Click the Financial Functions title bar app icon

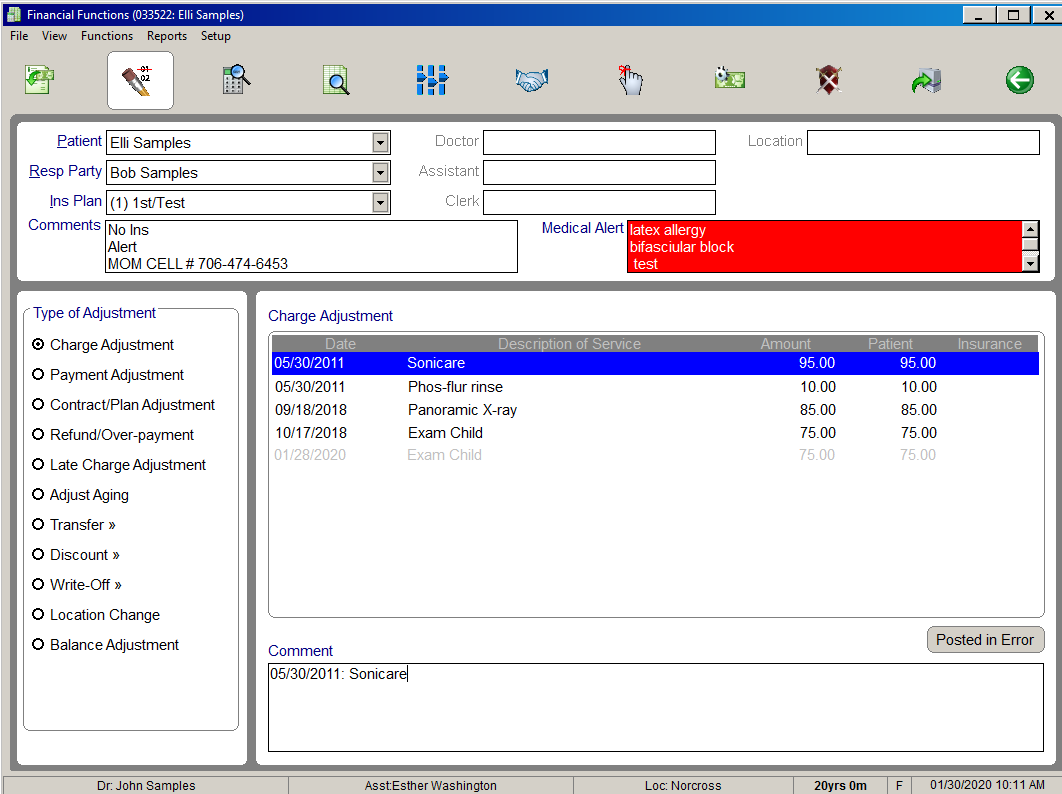coord(14,14)
